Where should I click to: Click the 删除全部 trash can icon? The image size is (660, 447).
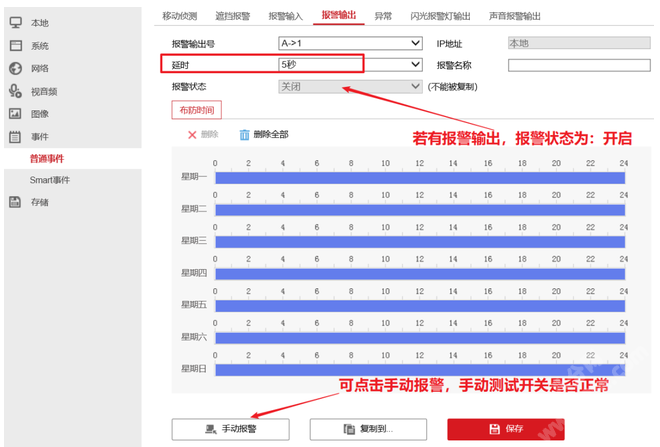click(x=244, y=134)
